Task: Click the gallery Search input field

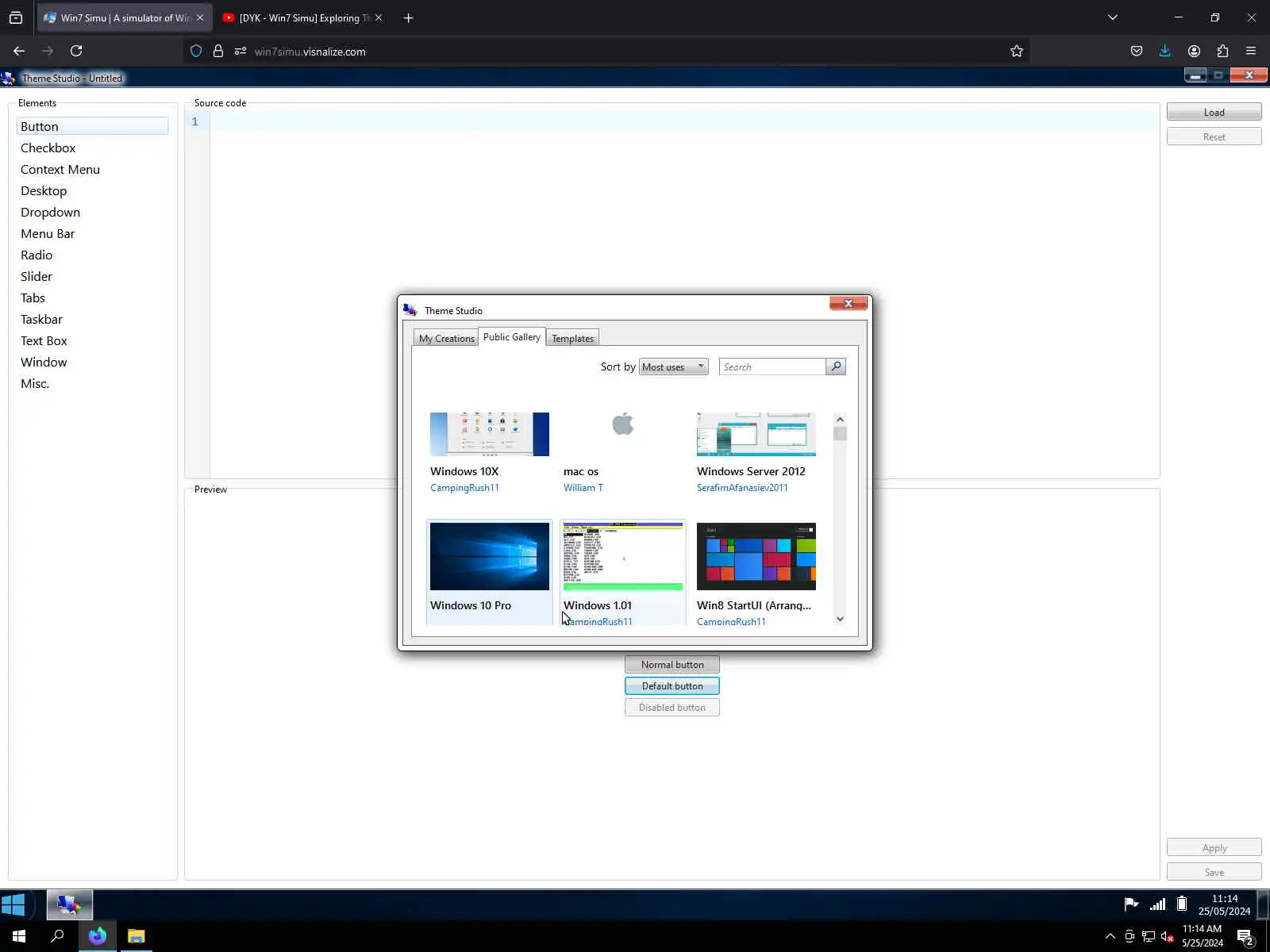Action: tap(772, 367)
